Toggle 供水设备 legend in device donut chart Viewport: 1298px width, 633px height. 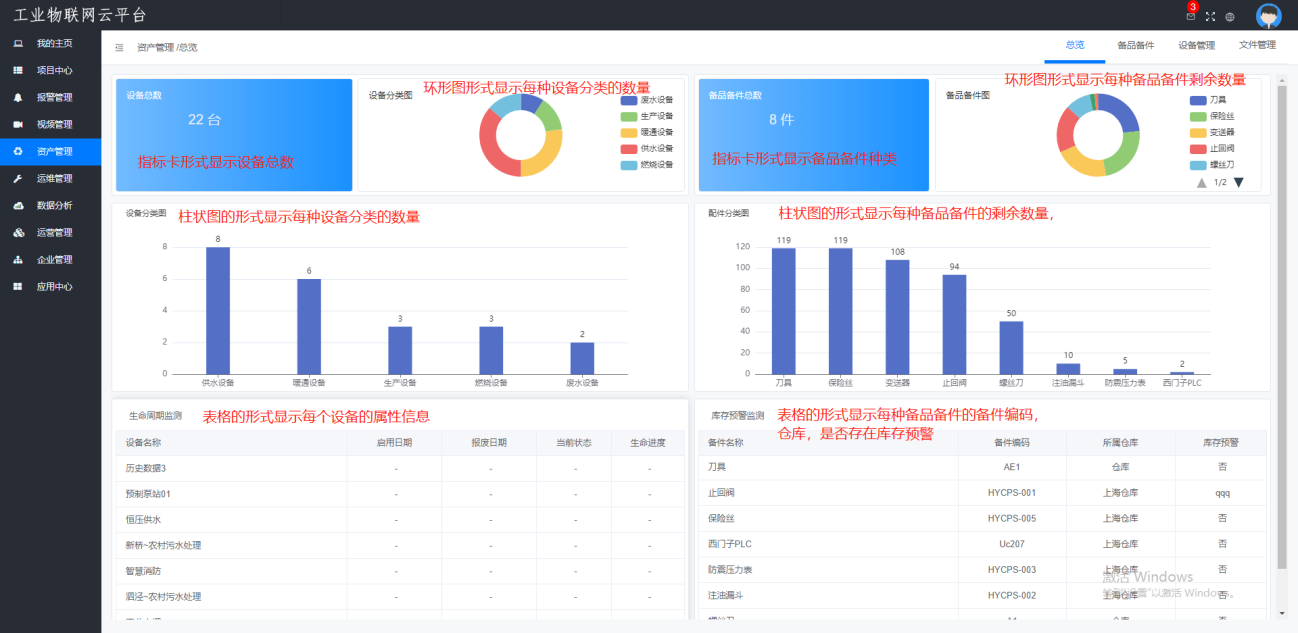[x=646, y=148]
